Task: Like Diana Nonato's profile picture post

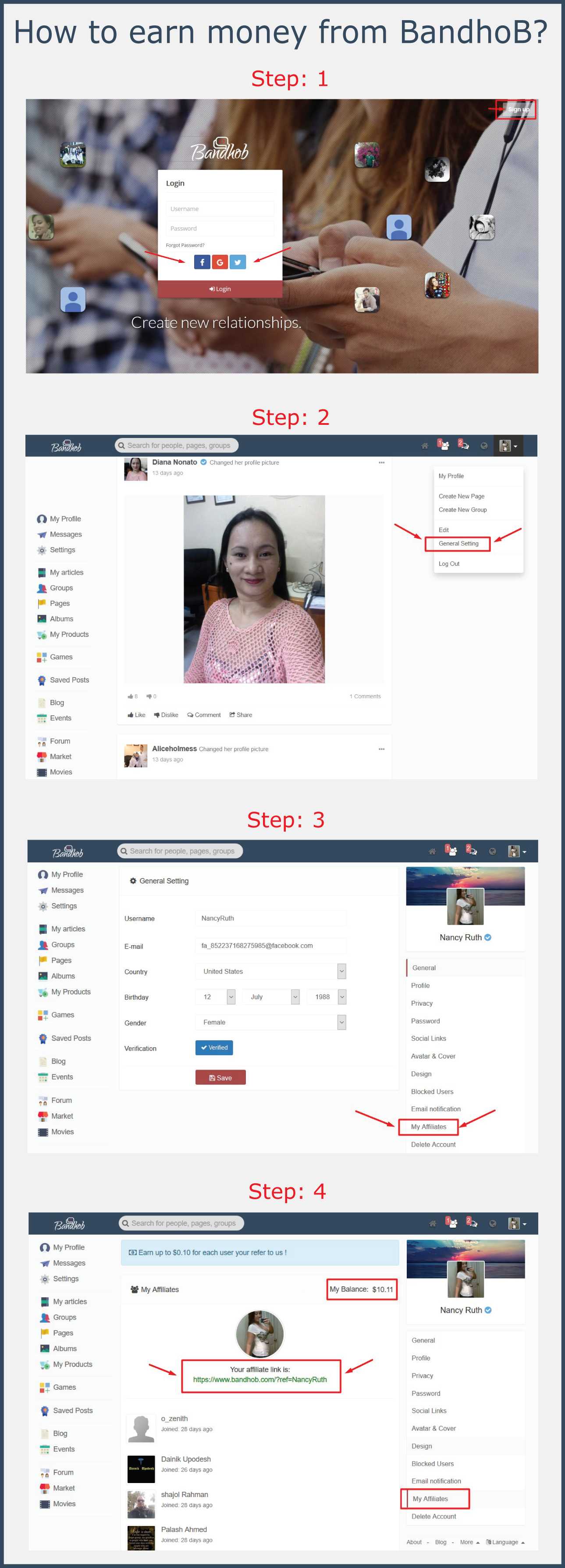Action: 136,715
